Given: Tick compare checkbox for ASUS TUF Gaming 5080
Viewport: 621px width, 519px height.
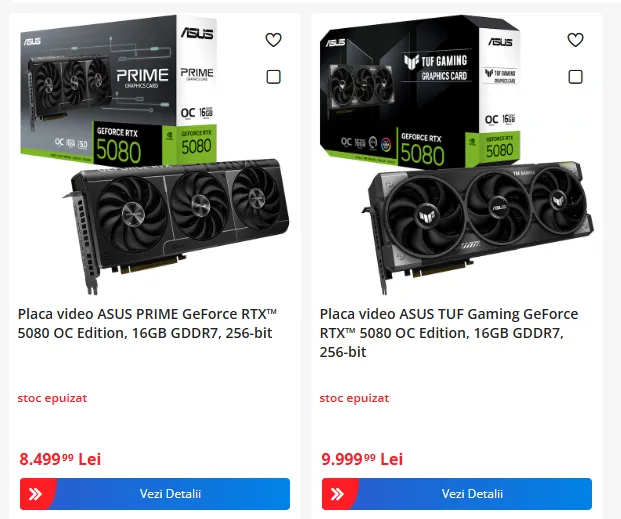Looking at the screenshot, I should (x=575, y=77).
